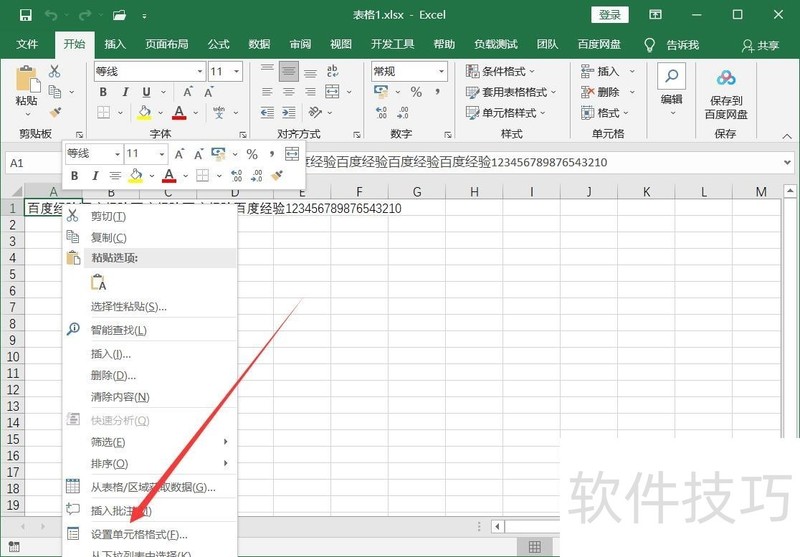Click the 登录 button in the title bar

coord(610,15)
